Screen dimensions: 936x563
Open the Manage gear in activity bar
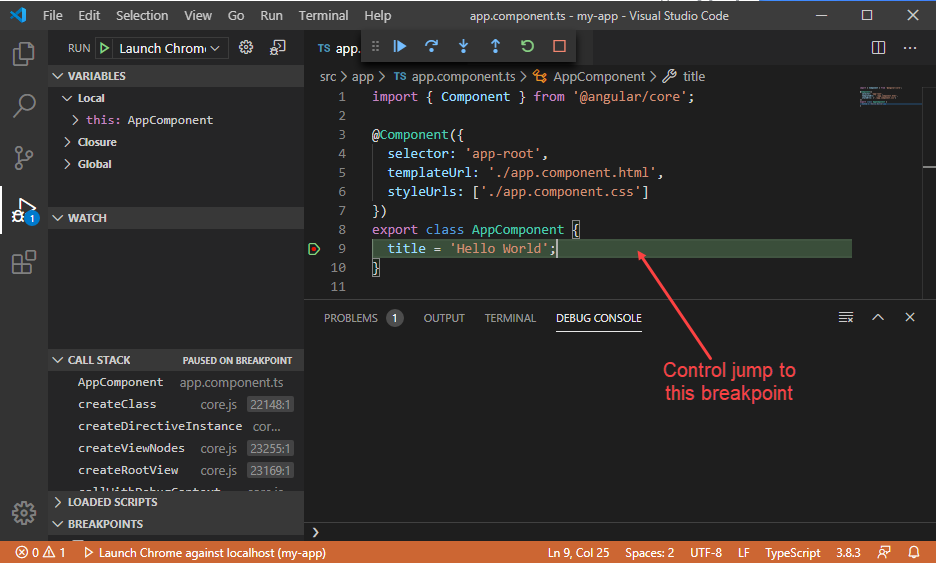tap(24, 512)
